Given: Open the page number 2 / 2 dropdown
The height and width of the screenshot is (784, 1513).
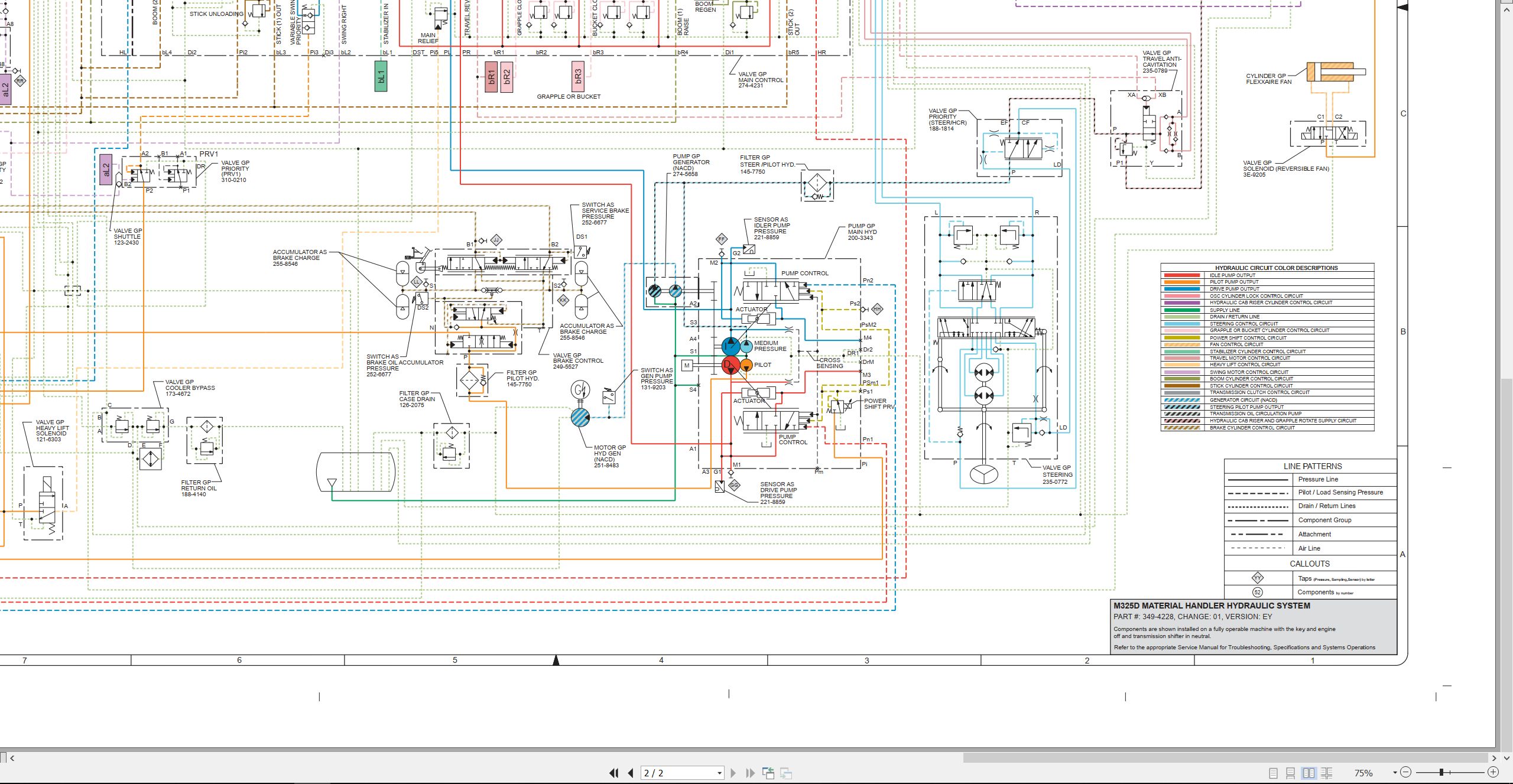Looking at the screenshot, I should (719, 773).
